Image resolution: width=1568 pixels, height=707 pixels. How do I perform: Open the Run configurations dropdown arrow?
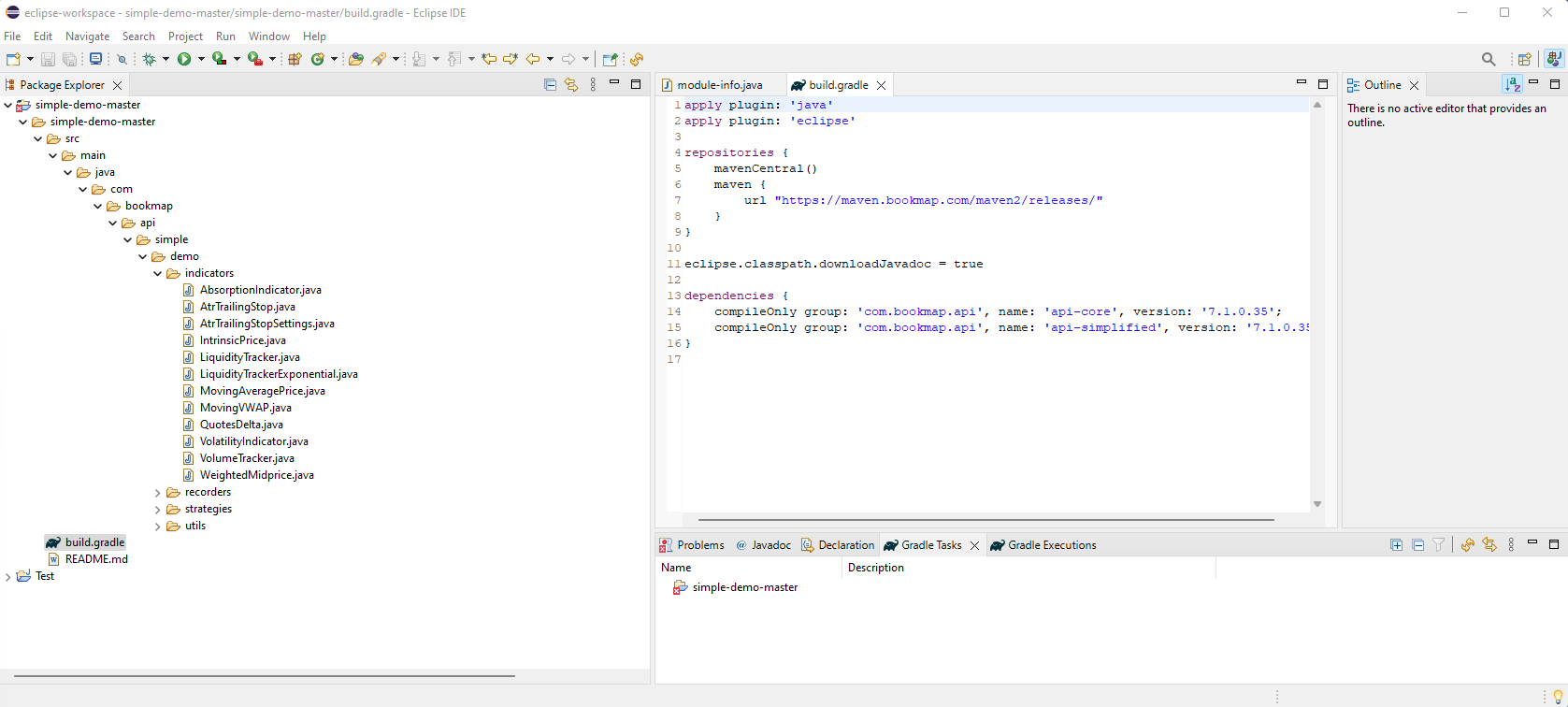201,59
